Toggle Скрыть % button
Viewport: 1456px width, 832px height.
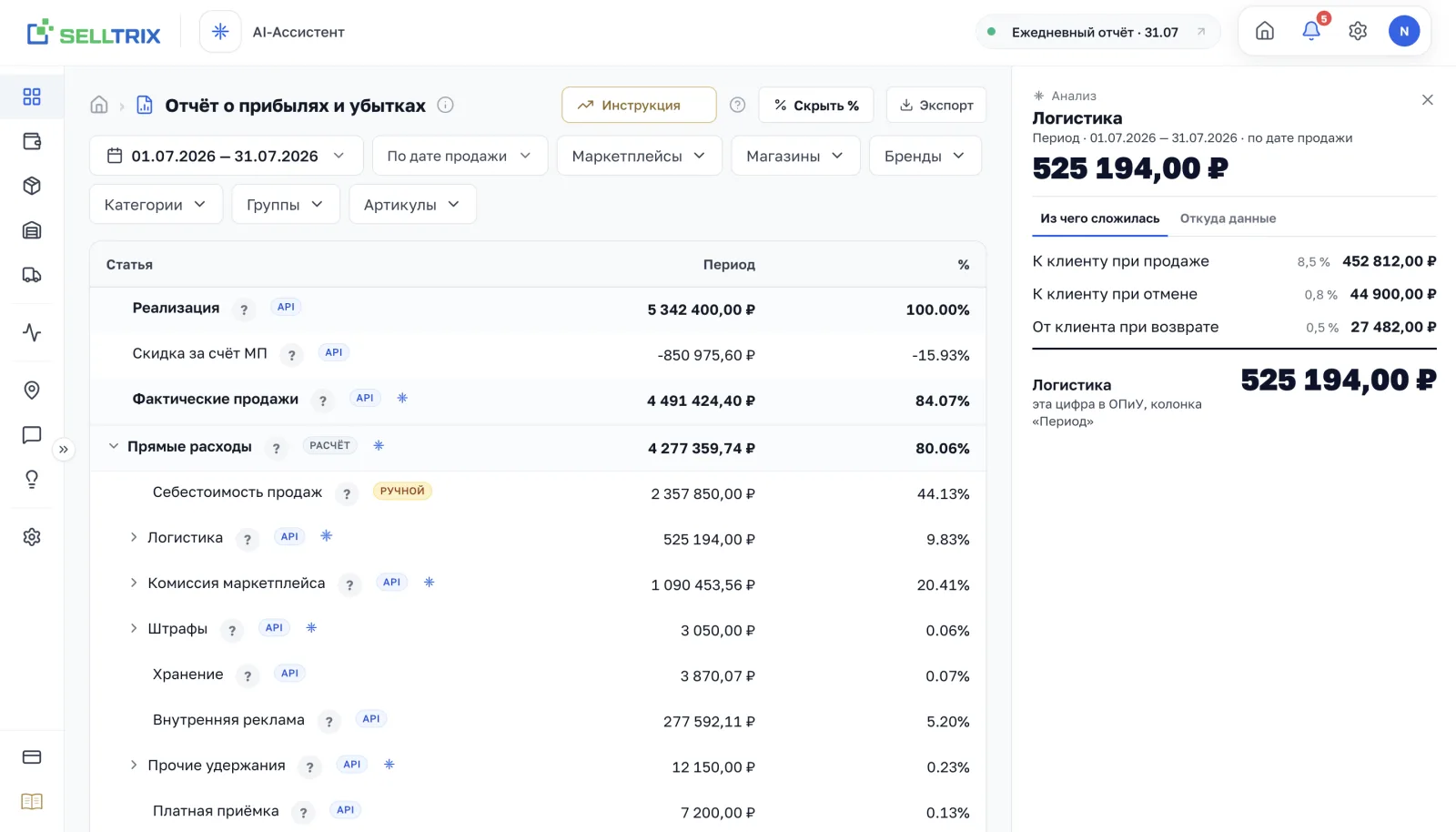pyautogui.click(x=816, y=105)
